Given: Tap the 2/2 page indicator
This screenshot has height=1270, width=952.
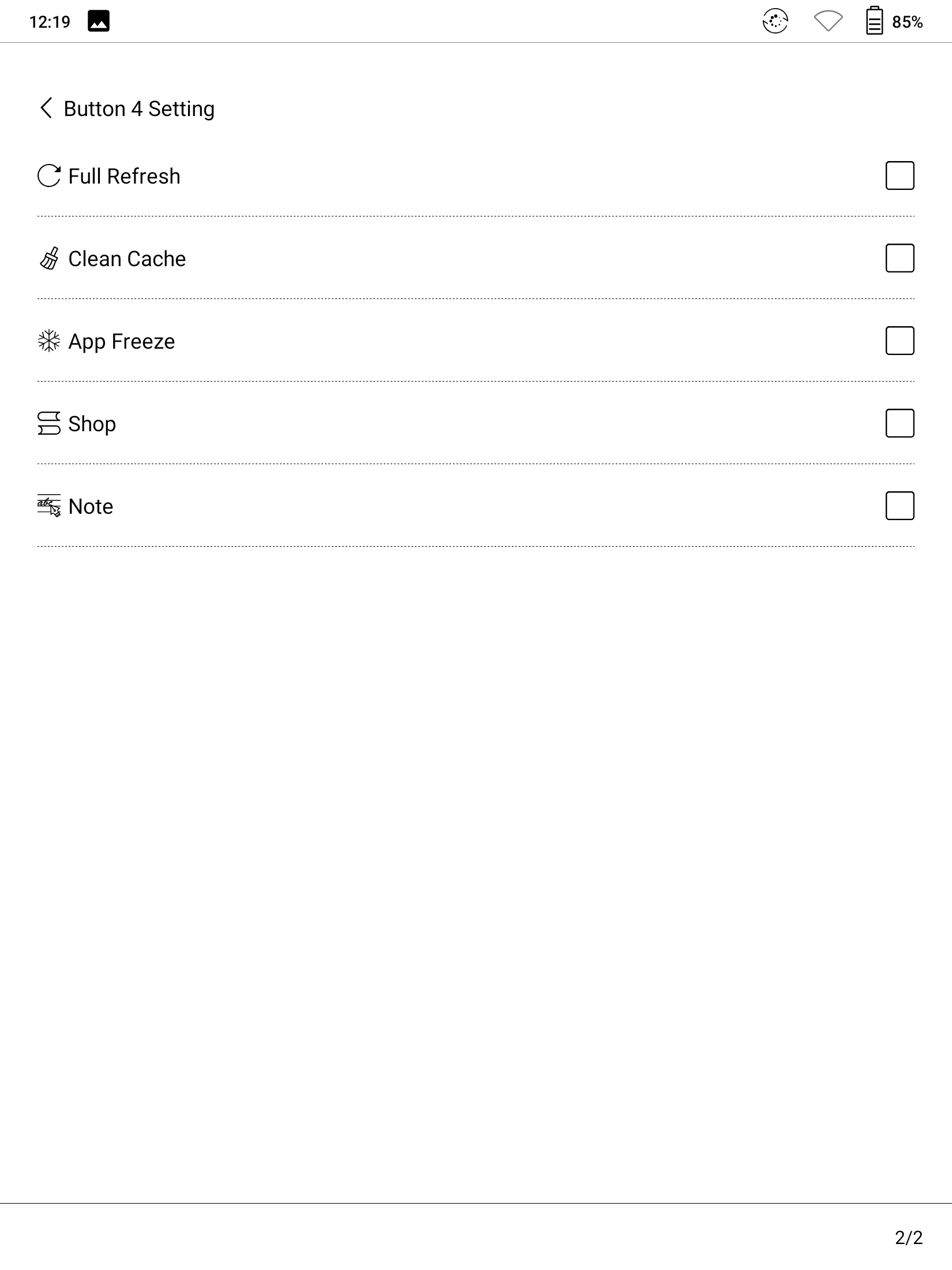Looking at the screenshot, I should tap(909, 1238).
